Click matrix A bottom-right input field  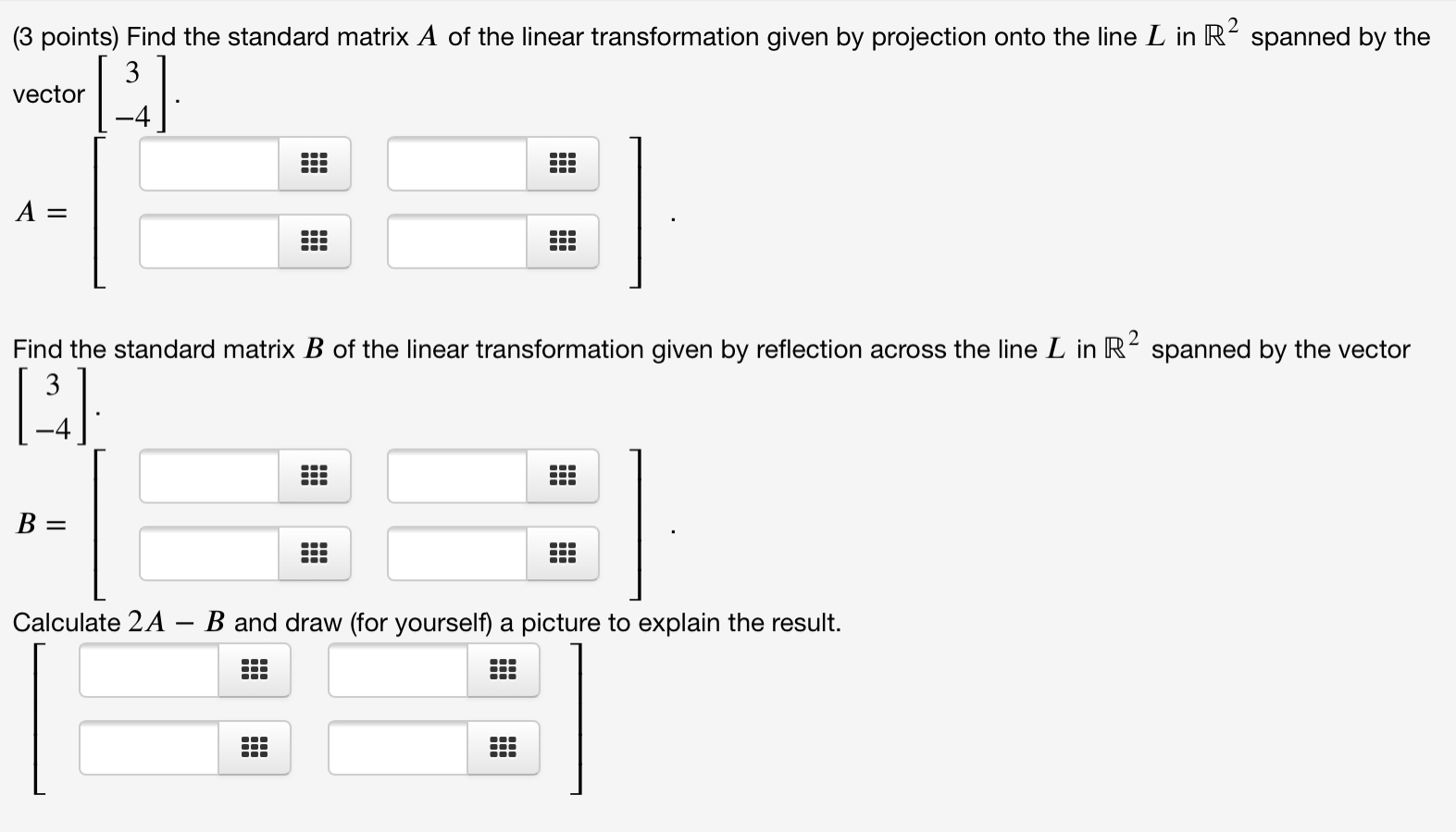click(x=458, y=242)
